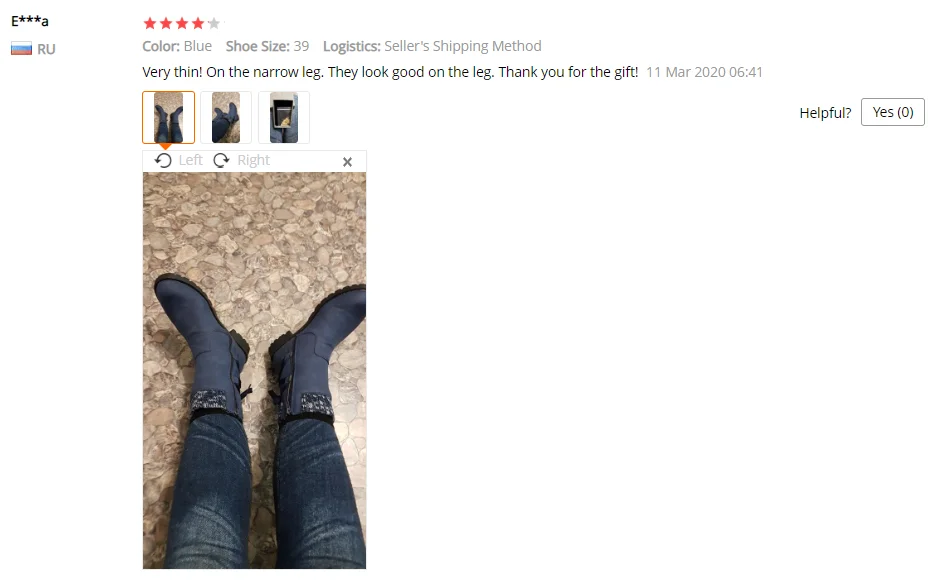The height and width of the screenshot is (581, 931).
Task: Click the fourth red rating star
Action: coord(198,24)
